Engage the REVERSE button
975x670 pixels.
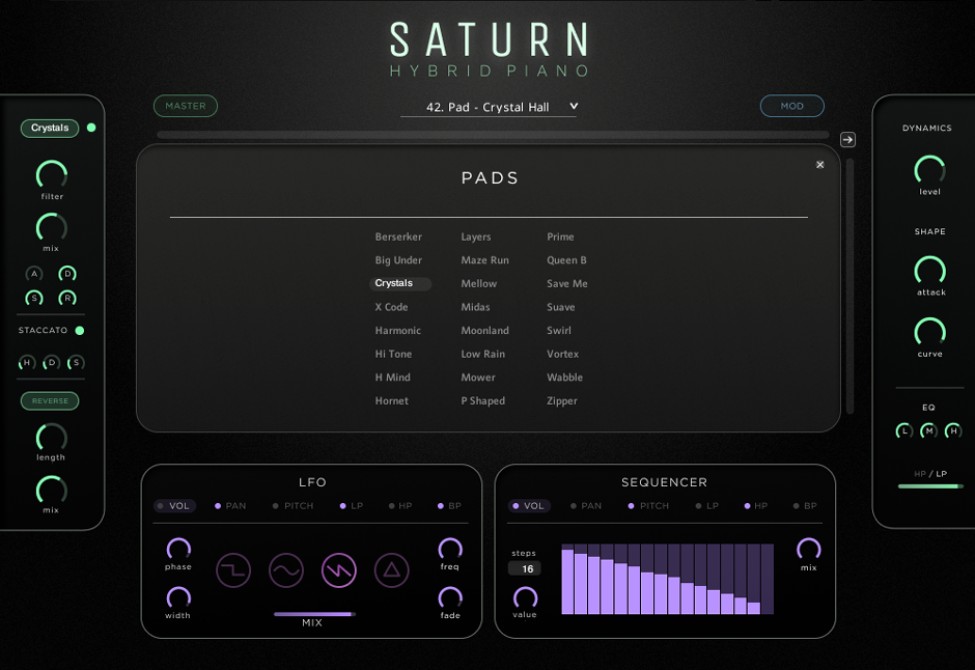(x=50, y=400)
